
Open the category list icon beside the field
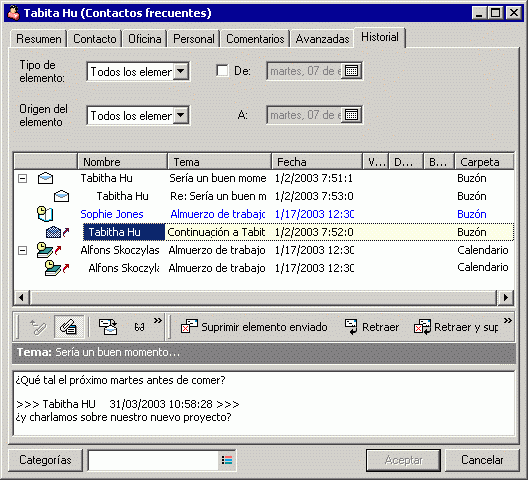[x=227, y=460]
